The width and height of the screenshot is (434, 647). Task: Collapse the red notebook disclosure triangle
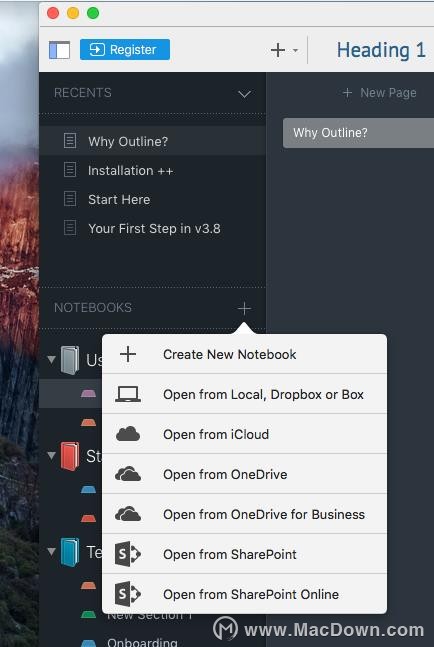click(x=52, y=456)
